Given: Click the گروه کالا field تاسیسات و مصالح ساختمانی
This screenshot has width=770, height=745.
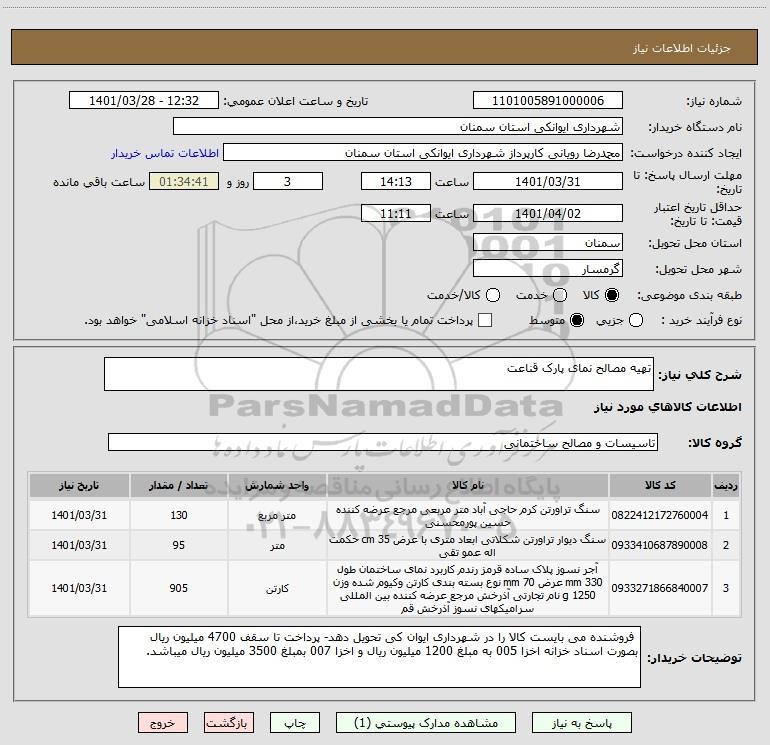Looking at the screenshot, I should click(383, 442).
